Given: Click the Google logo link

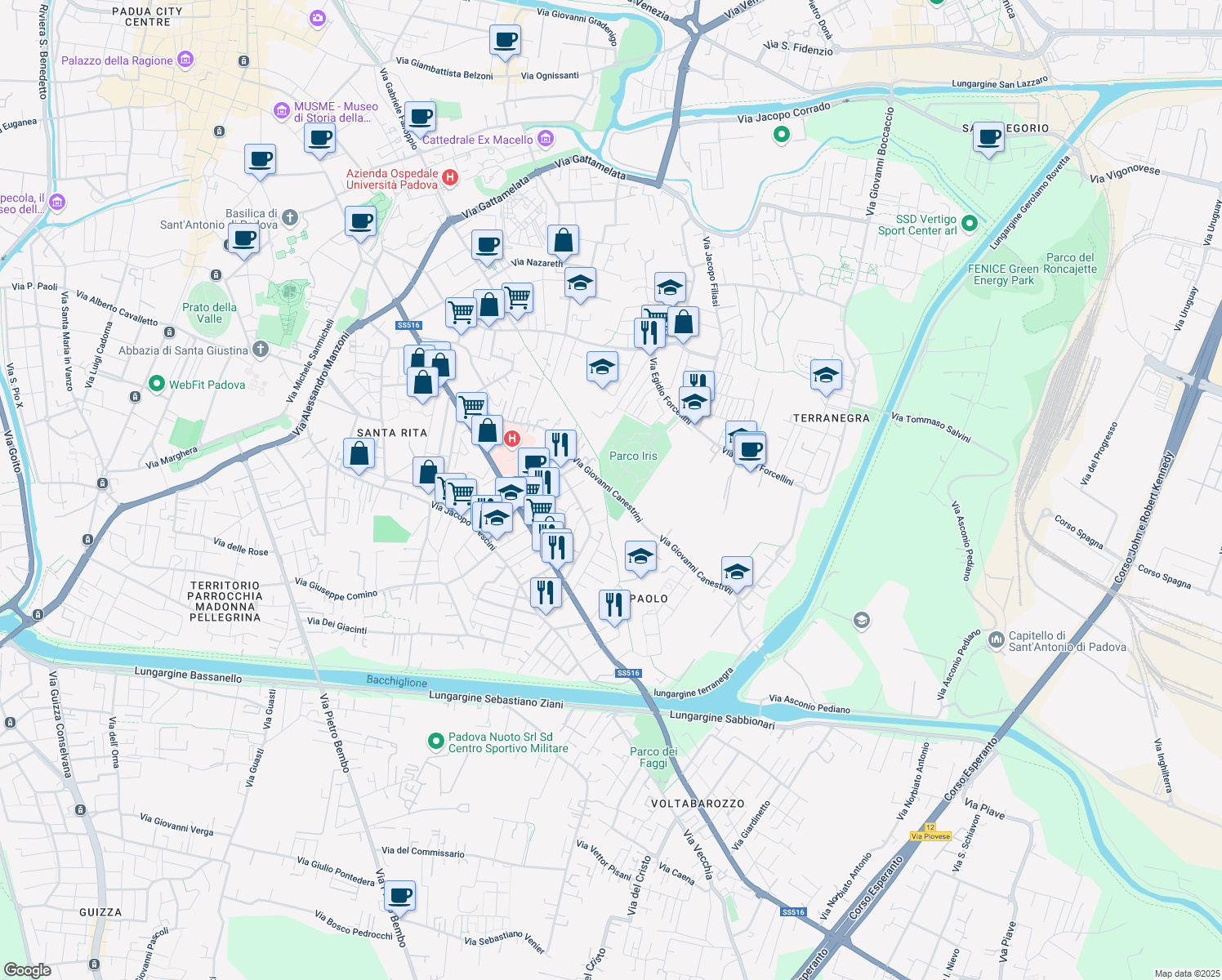Looking at the screenshot, I should [28, 970].
